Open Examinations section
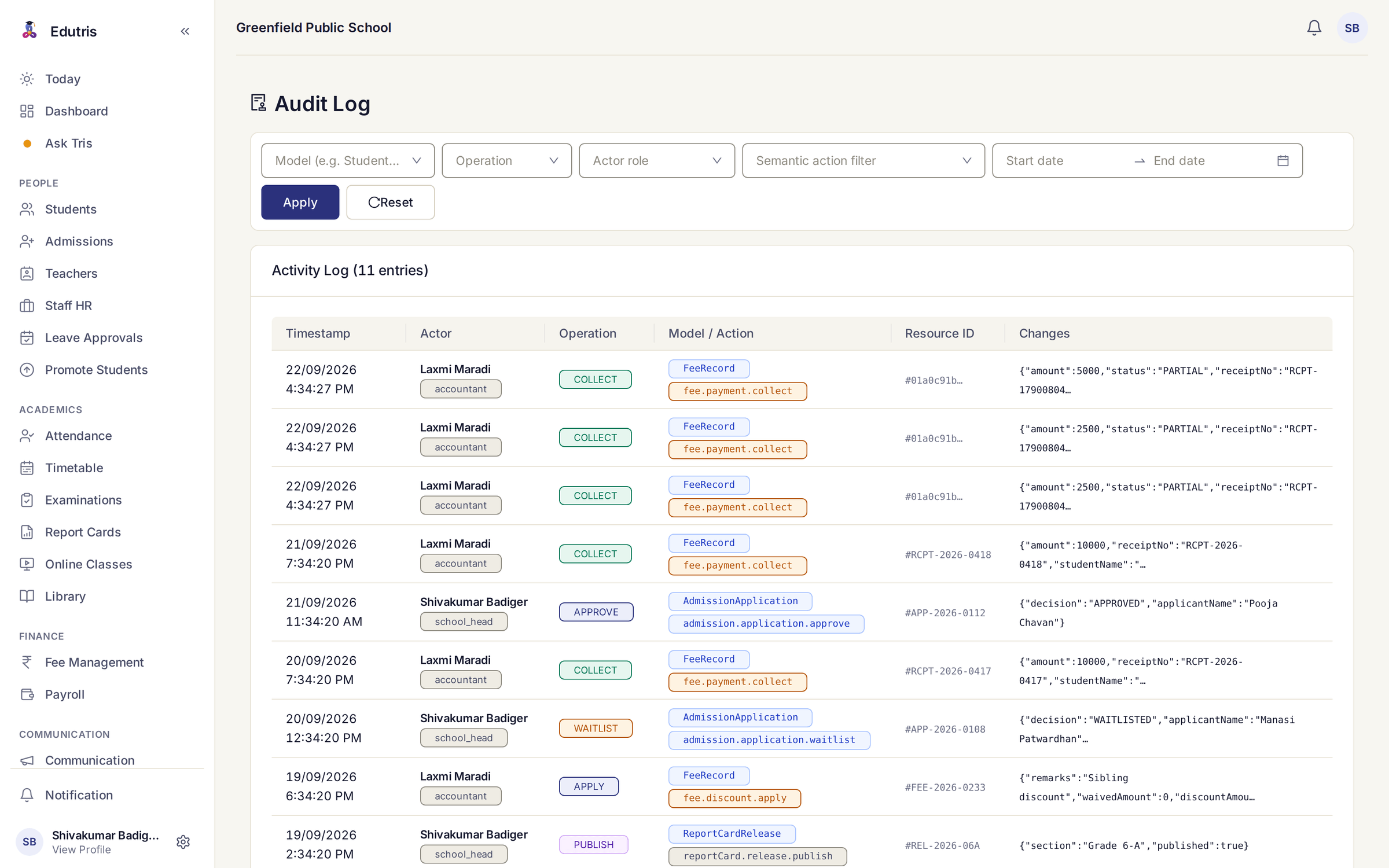 coord(83,500)
